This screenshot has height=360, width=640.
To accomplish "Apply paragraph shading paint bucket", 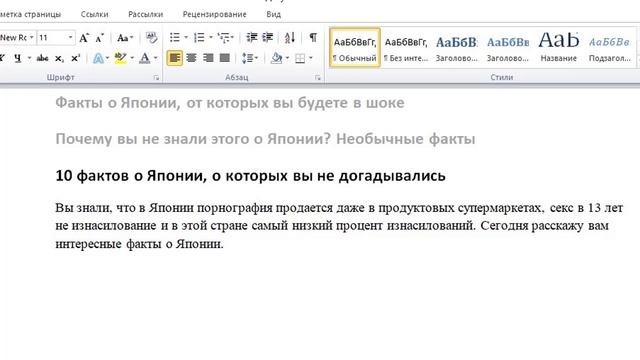I will [276, 58].
